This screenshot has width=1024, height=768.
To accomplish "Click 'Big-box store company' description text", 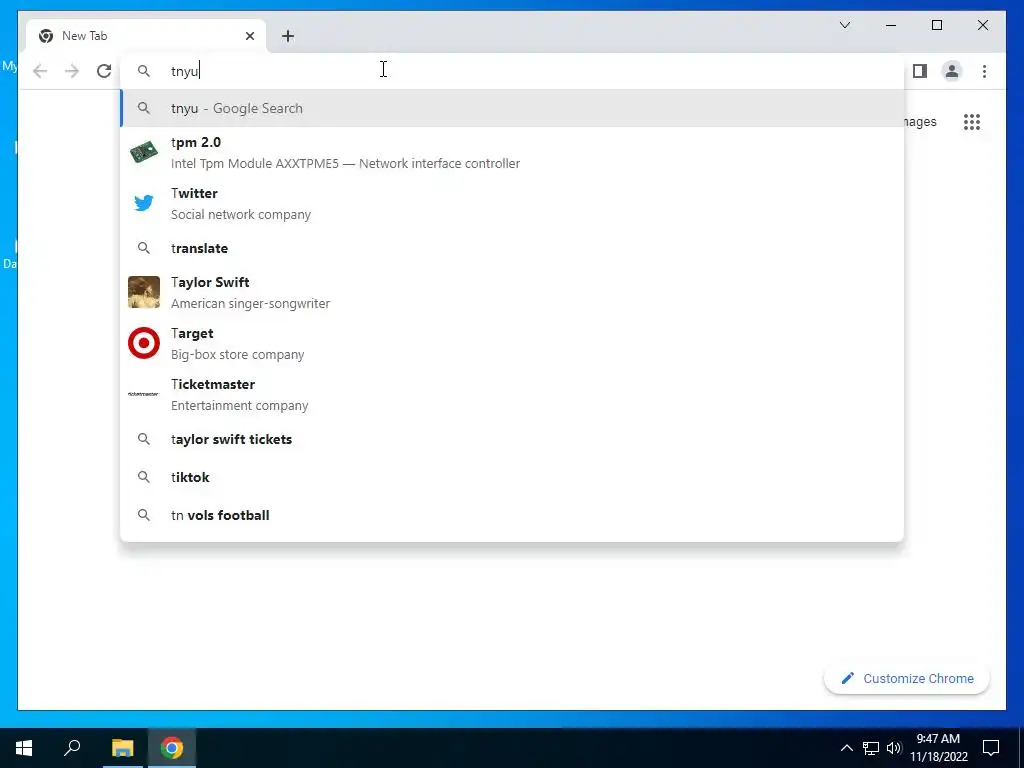I will [238, 355].
